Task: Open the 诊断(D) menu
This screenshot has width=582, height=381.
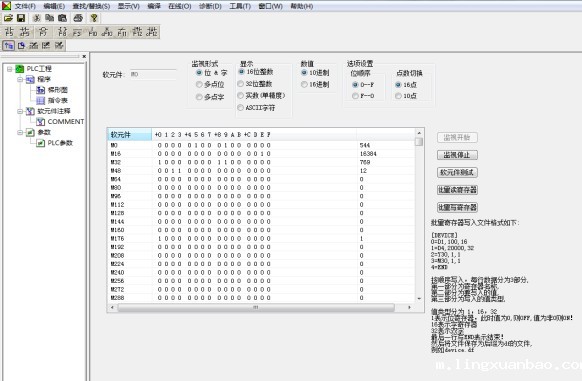Action: [x=210, y=6]
